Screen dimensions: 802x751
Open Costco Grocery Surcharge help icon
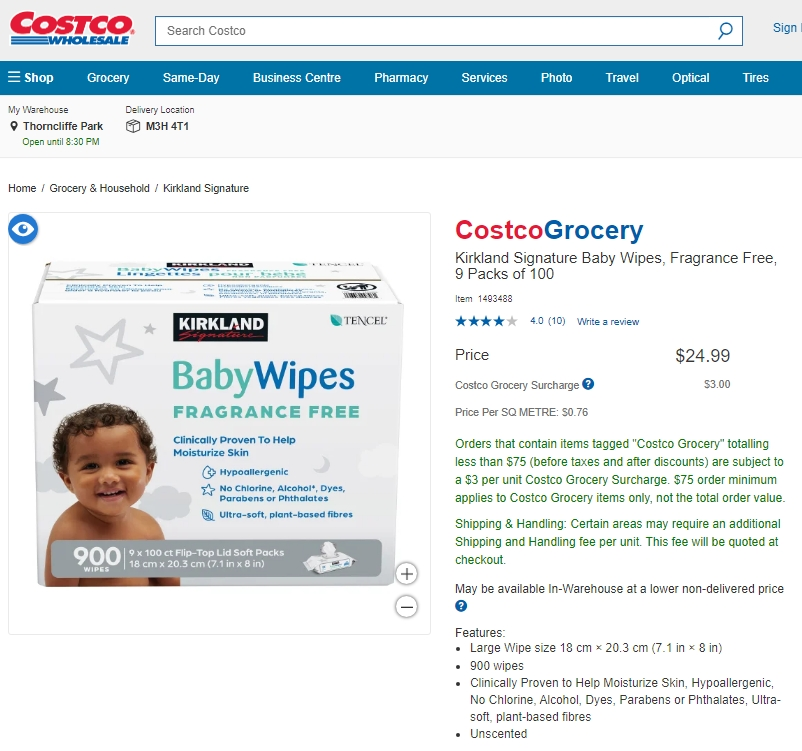tap(588, 384)
